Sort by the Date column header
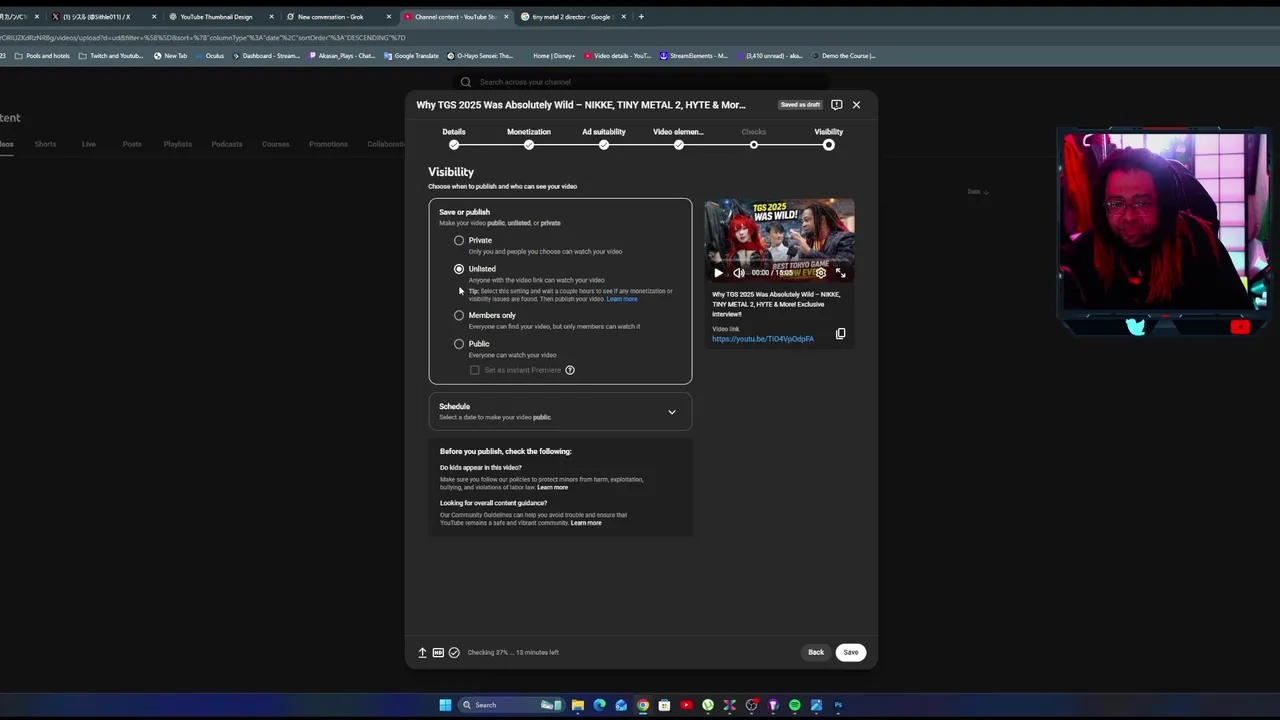The width and height of the screenshot is (1280, 720). [977, 191]
